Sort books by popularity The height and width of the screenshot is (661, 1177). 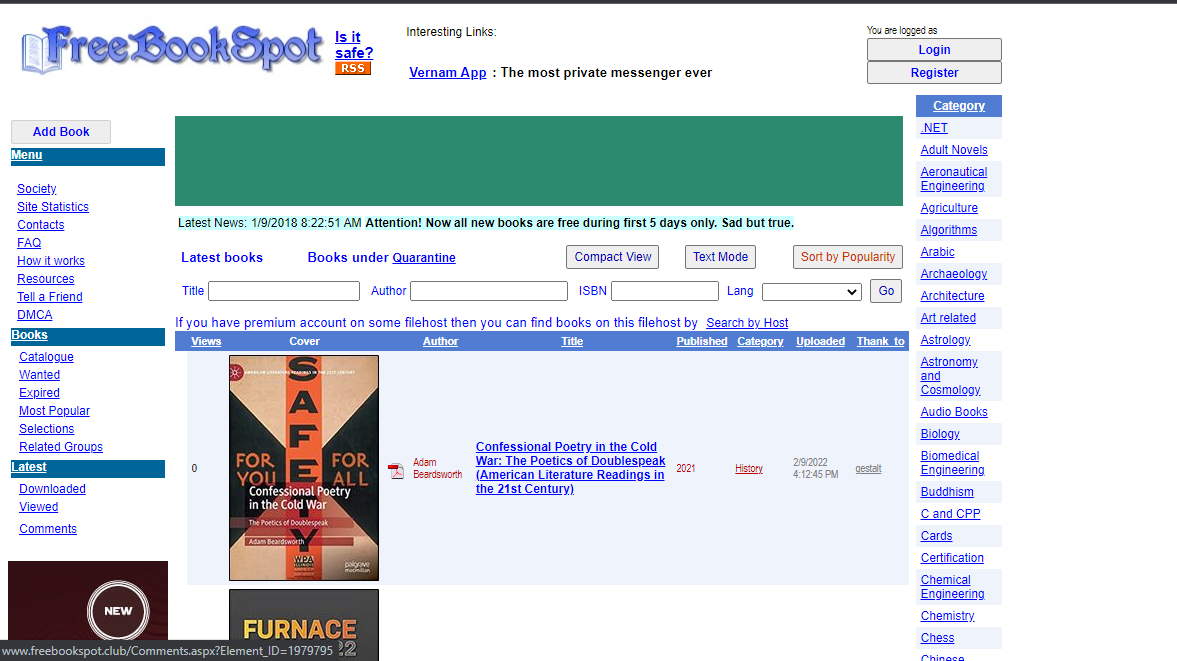[x=847, y=257]
